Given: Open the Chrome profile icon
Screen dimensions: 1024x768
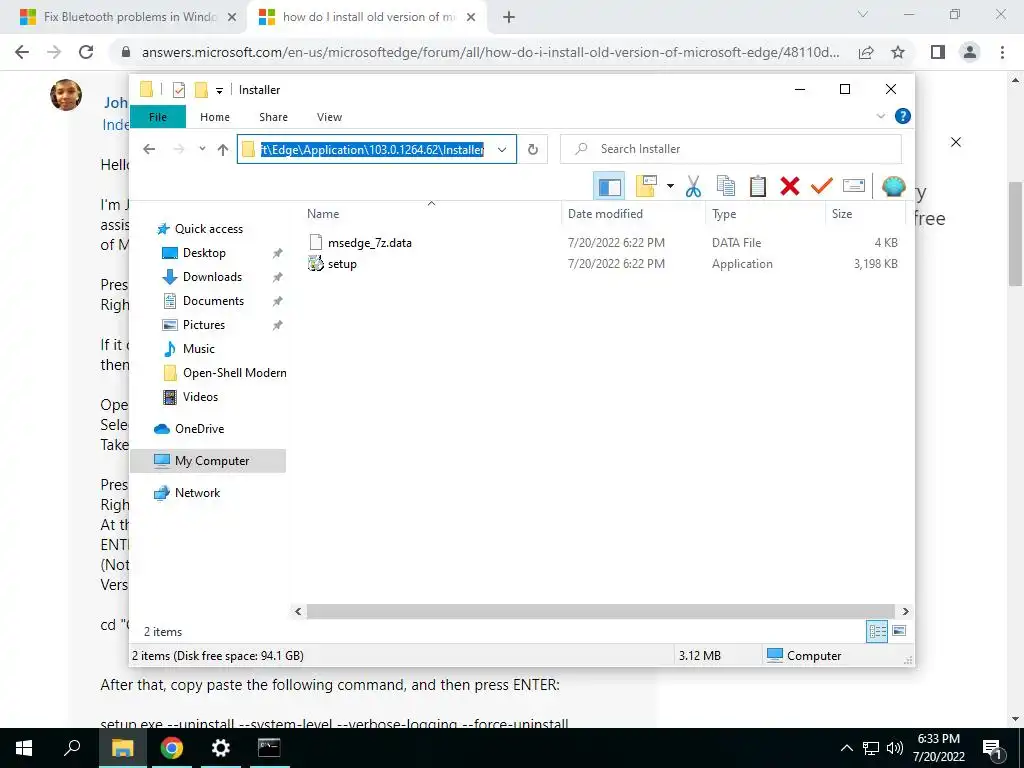Looking at the screenshot, I should click(970, 52).
